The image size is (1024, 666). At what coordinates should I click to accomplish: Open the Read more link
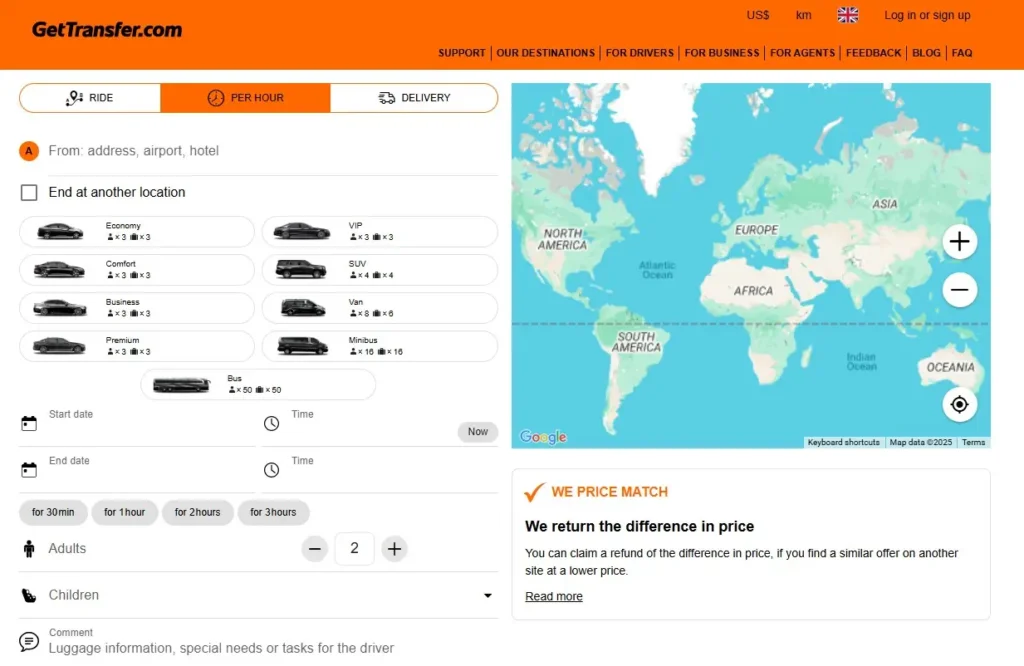tap(554, 596)
